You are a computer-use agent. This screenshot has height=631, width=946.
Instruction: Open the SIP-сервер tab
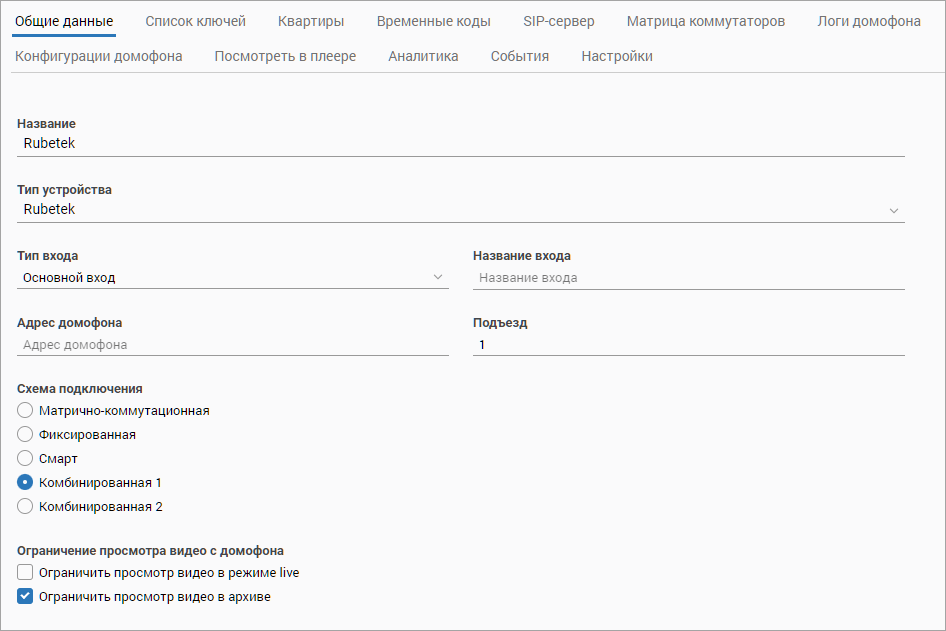point(558,21)
